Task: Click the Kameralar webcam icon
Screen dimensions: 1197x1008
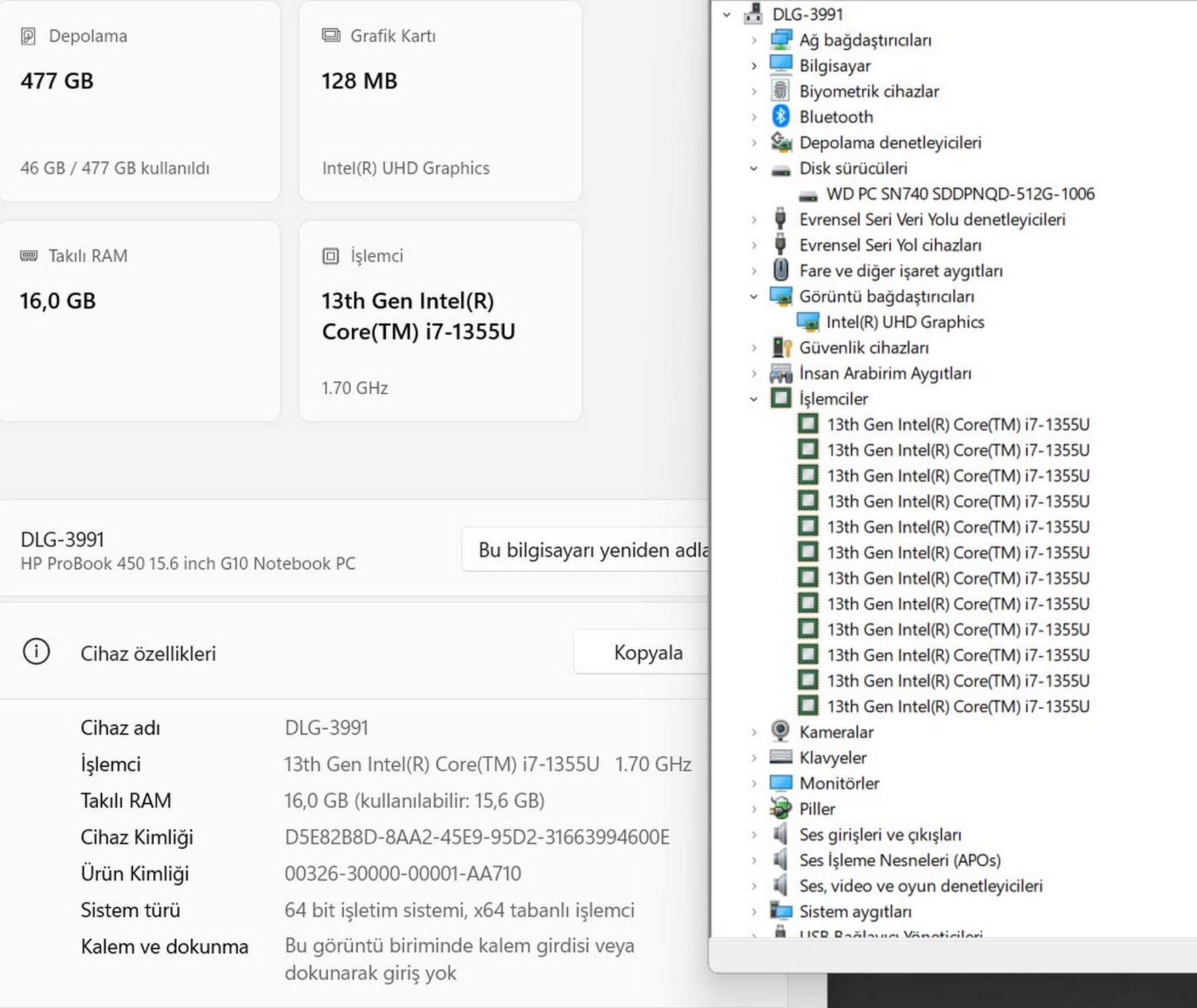Action: (780, 731)
